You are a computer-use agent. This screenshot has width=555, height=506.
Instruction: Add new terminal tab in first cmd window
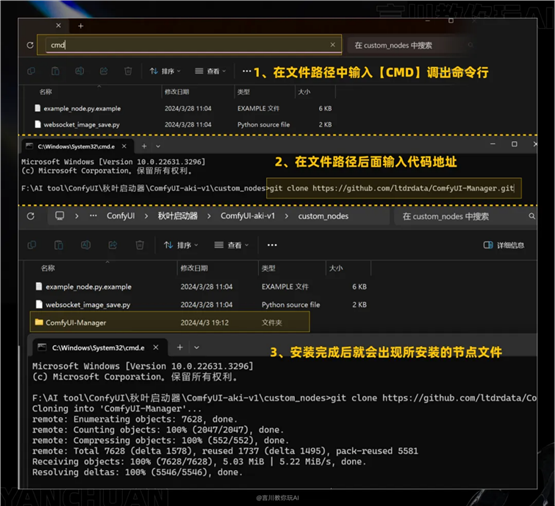(x=144, y=146)
